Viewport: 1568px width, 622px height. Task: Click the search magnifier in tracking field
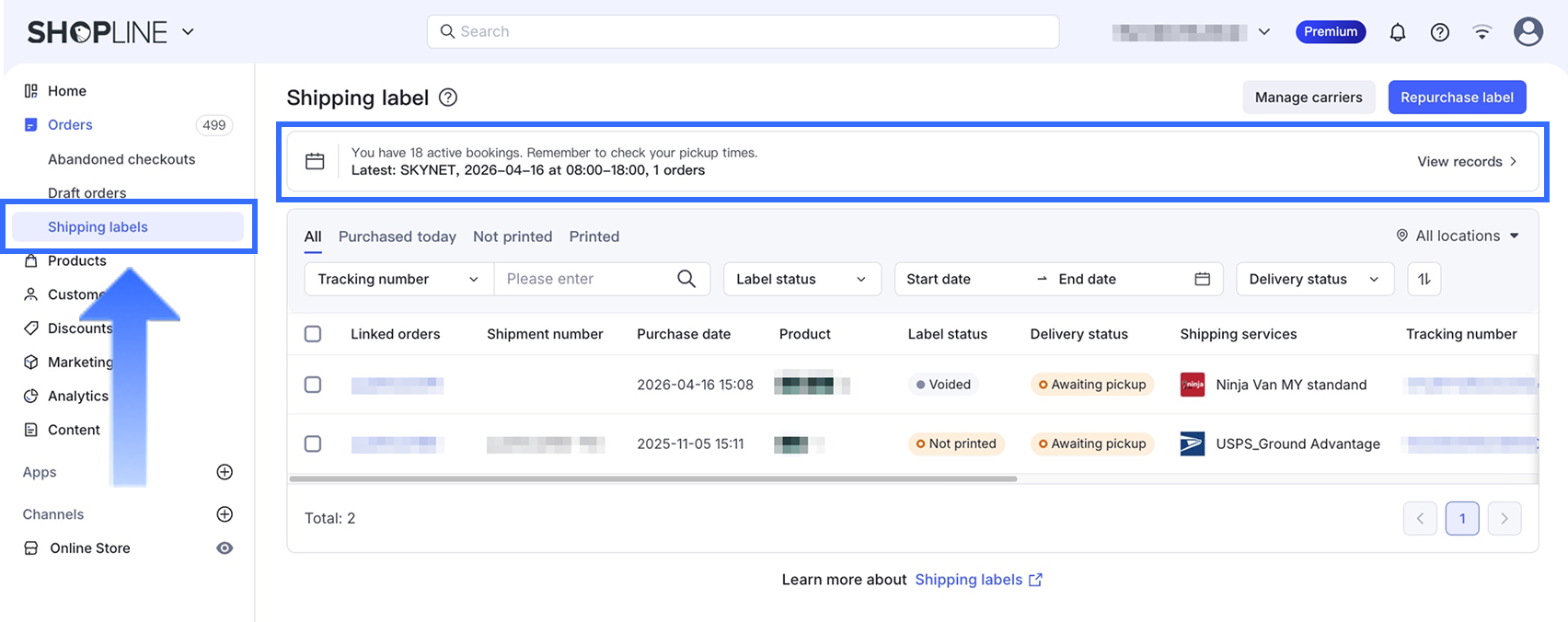click(x=686, y=279)
